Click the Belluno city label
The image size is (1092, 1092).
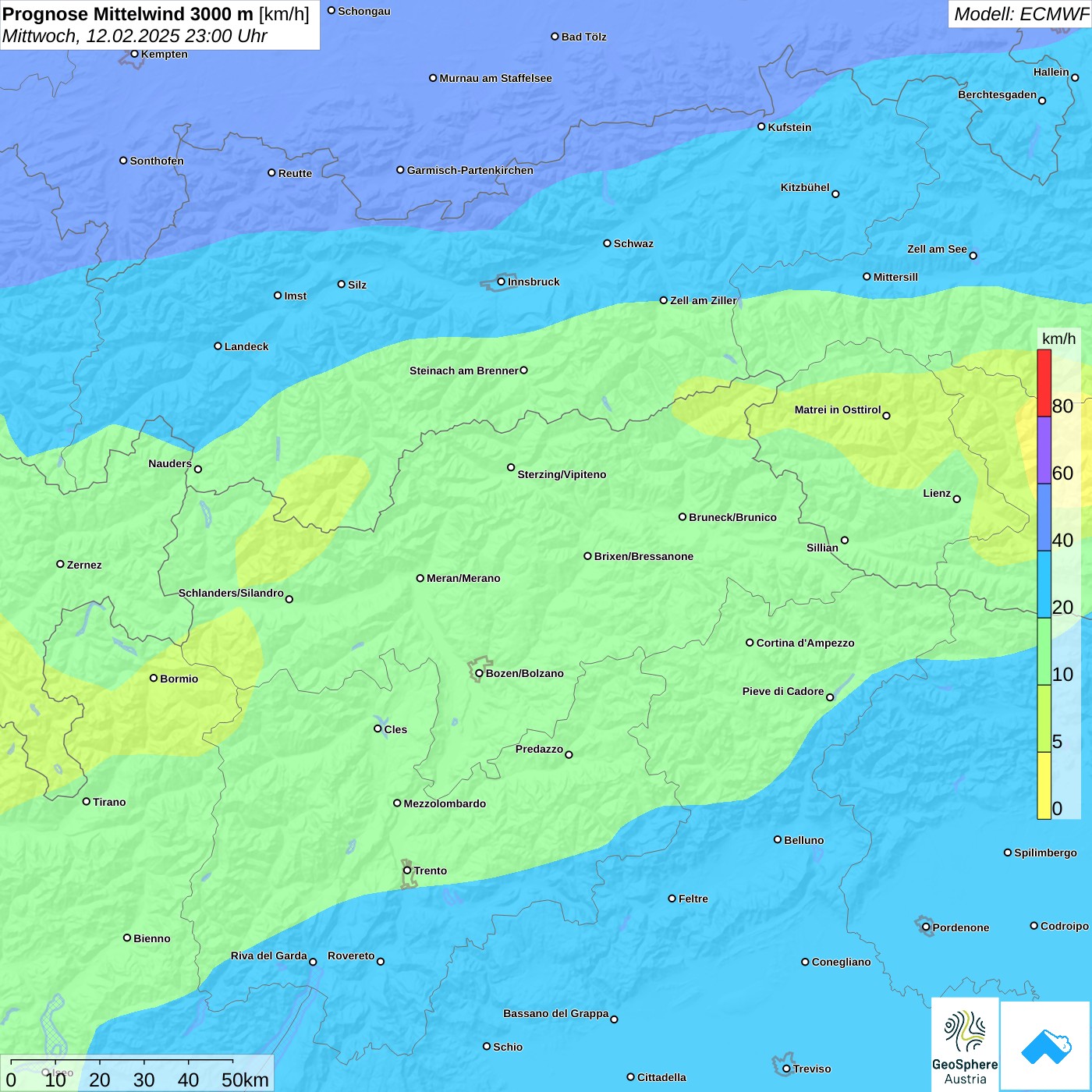click(x=803, y=840)
